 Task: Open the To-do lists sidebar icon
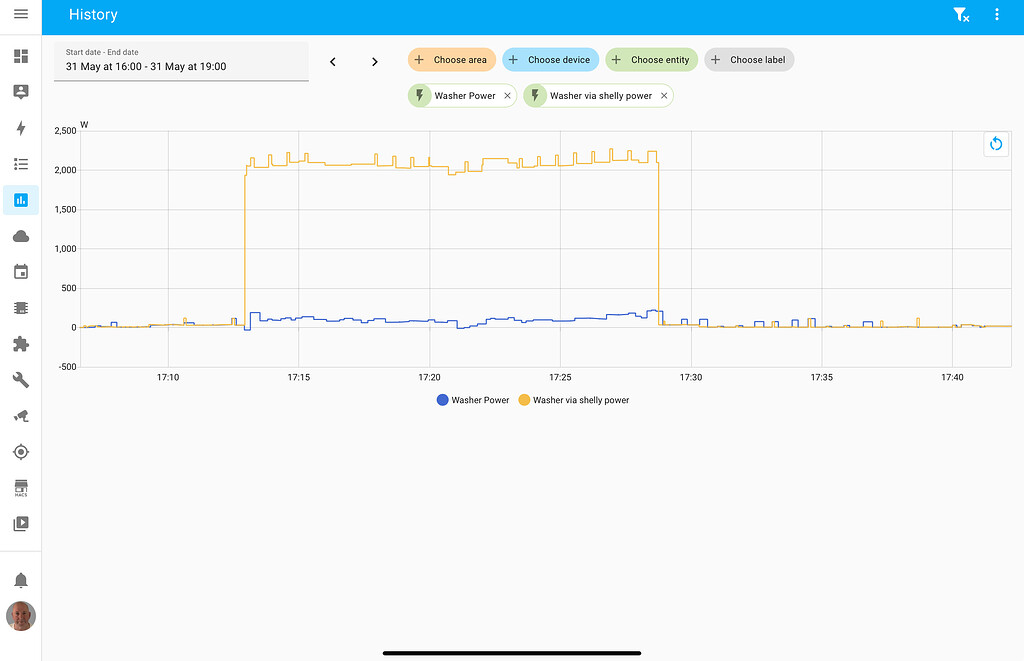point(20,164)
